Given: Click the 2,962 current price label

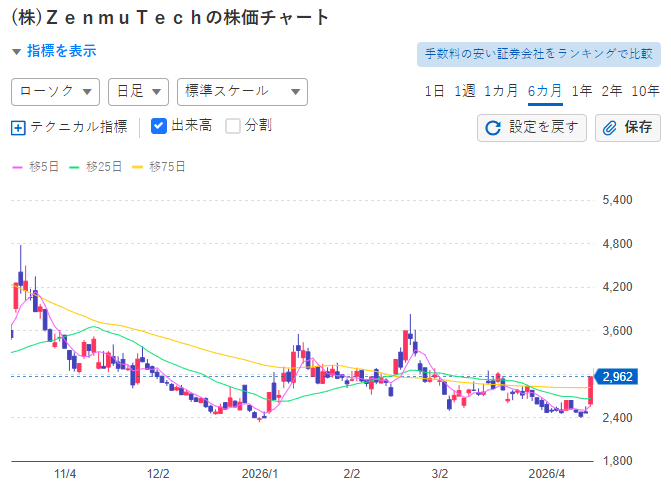Looking at the screenshot, I should (617, 377).
